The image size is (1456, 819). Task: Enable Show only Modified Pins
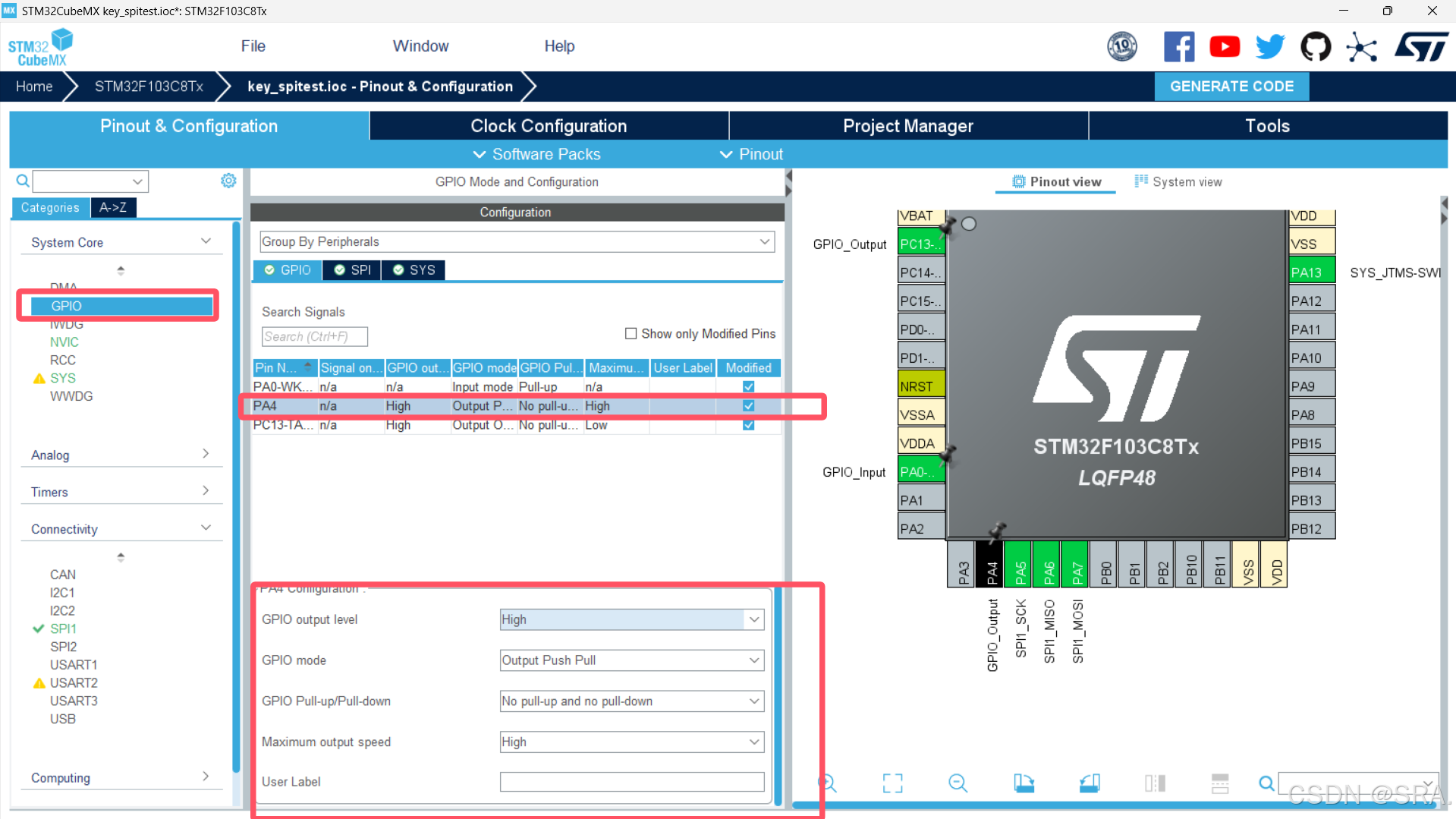[631, 333]
